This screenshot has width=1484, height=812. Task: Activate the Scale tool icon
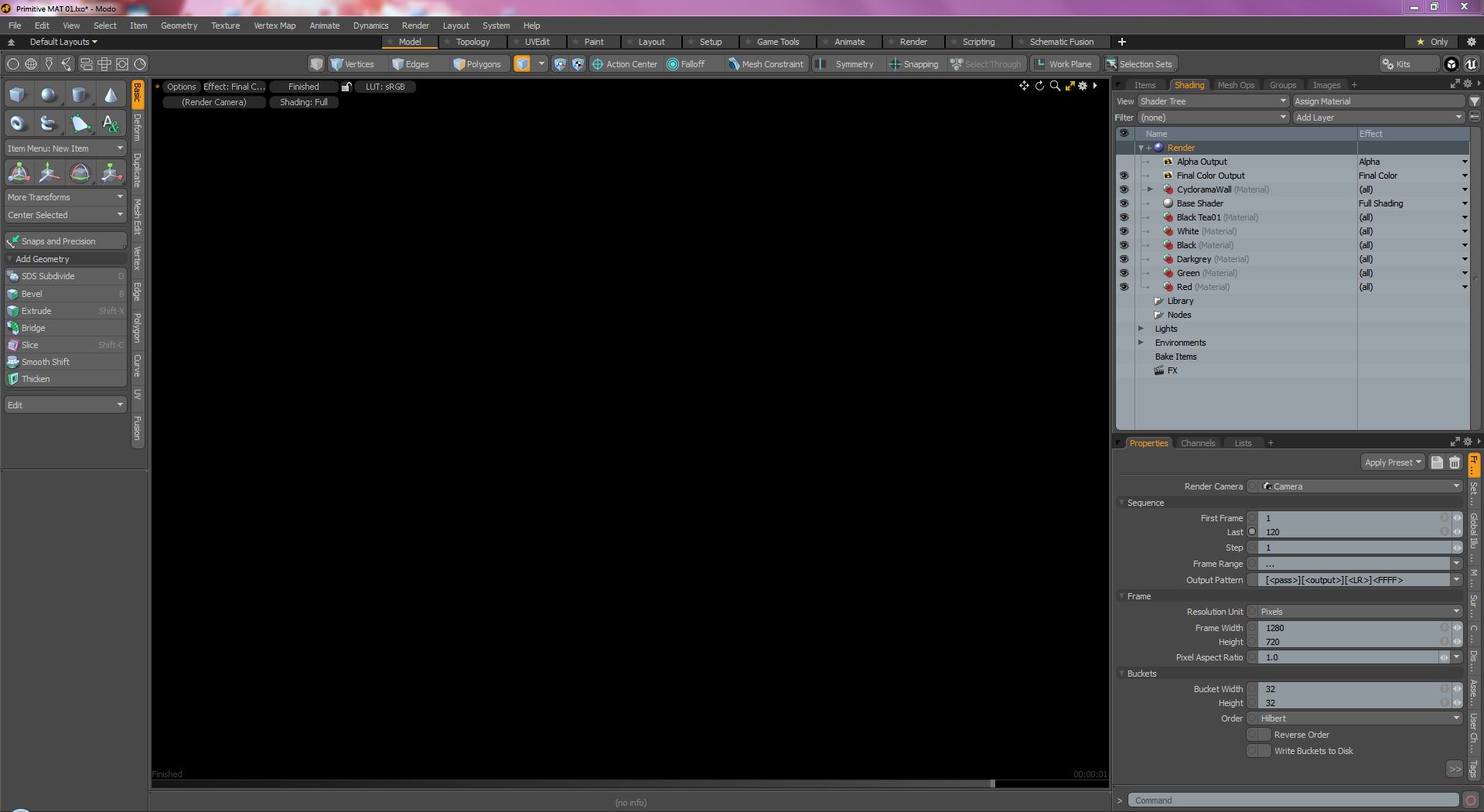[111, 173]
